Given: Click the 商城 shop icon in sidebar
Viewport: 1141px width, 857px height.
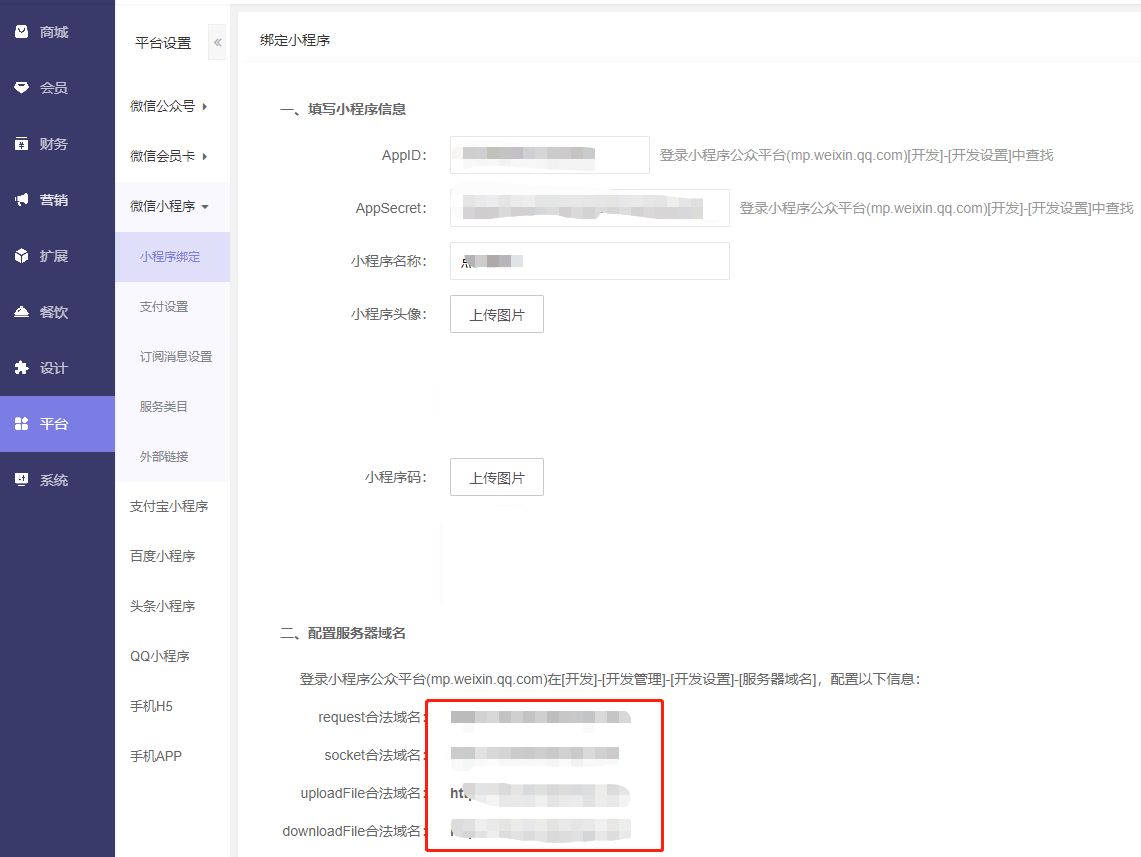Looking at the screenshot, I should click(21, 32).
